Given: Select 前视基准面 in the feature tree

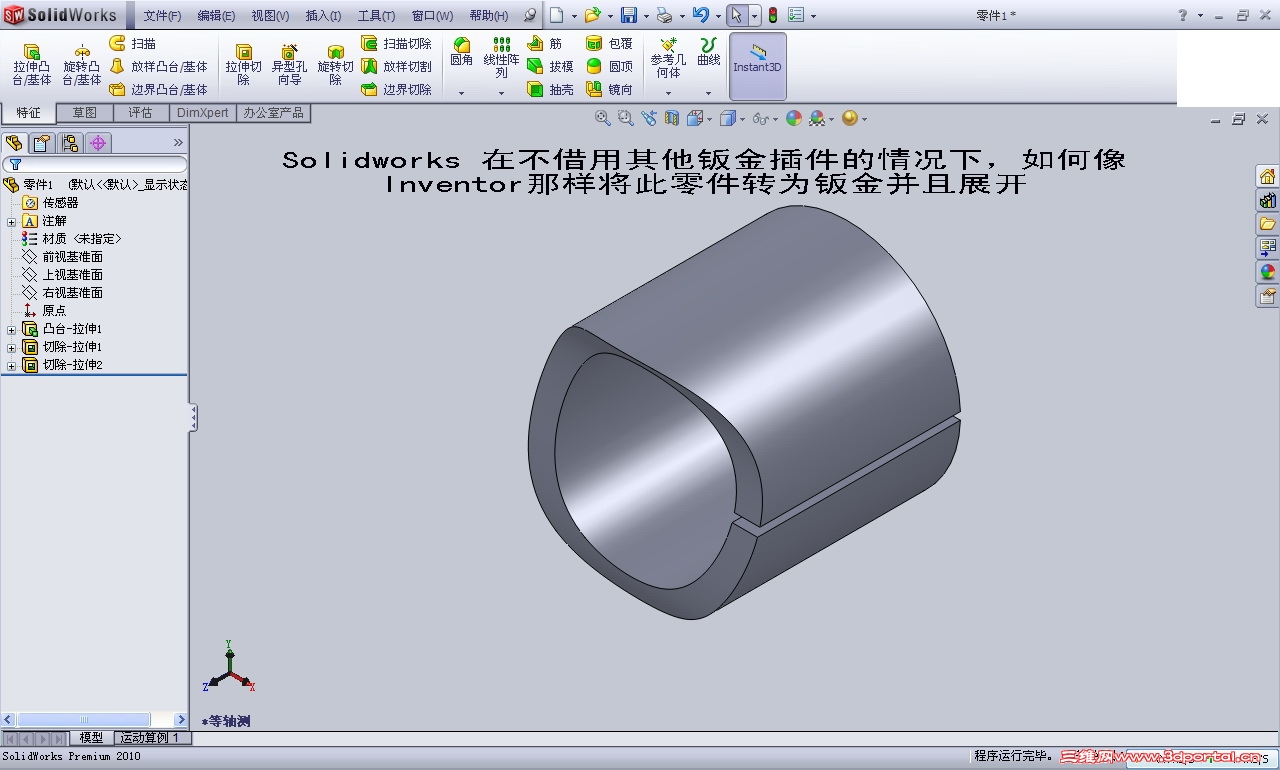Looking at the screenshot, I should [x=62, y=257].
